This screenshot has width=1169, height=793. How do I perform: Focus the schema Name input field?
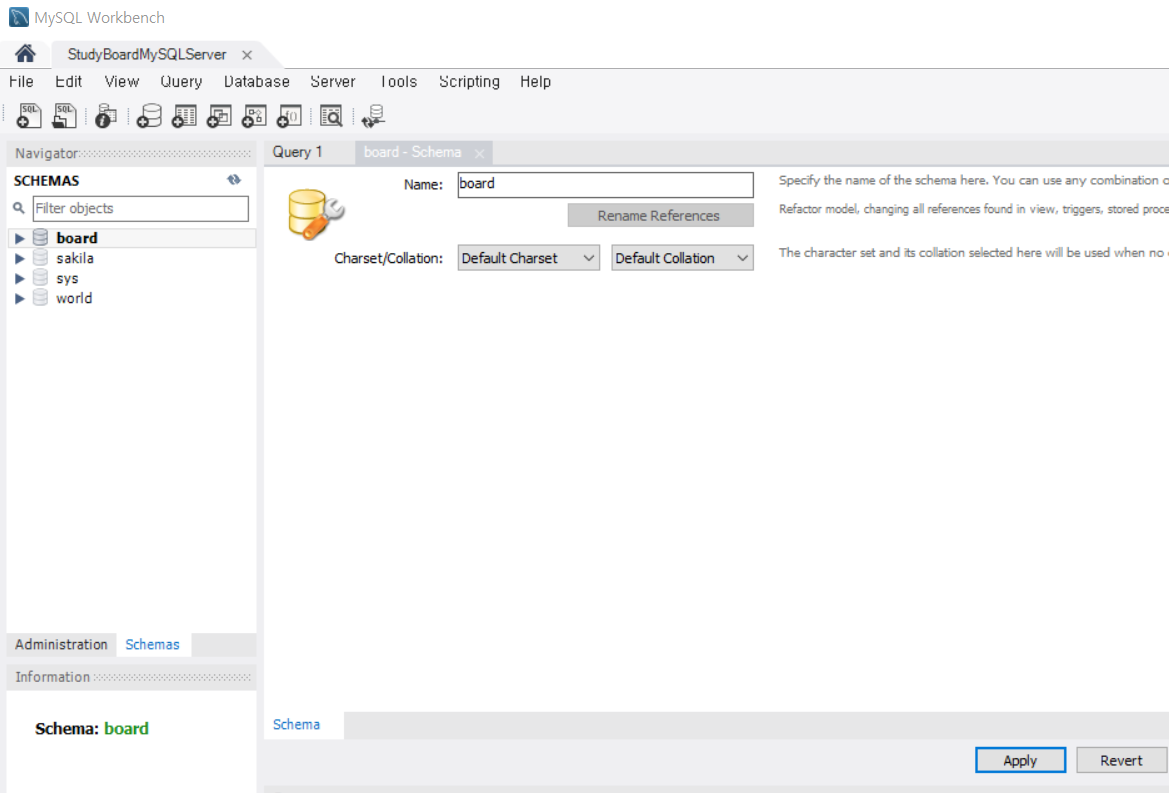click(x=605, y=184)
